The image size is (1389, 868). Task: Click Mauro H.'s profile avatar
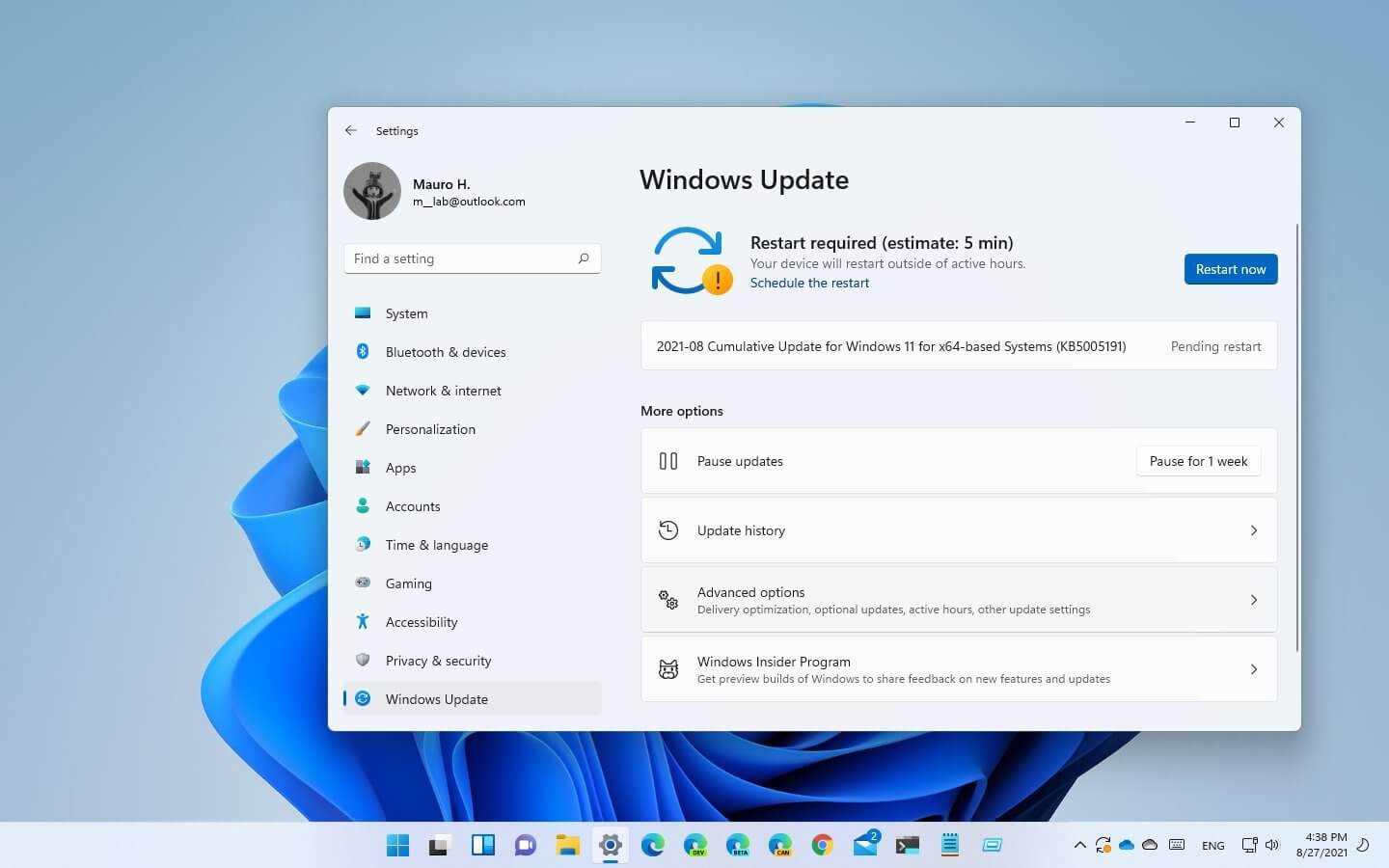click(x=371, y=191)
